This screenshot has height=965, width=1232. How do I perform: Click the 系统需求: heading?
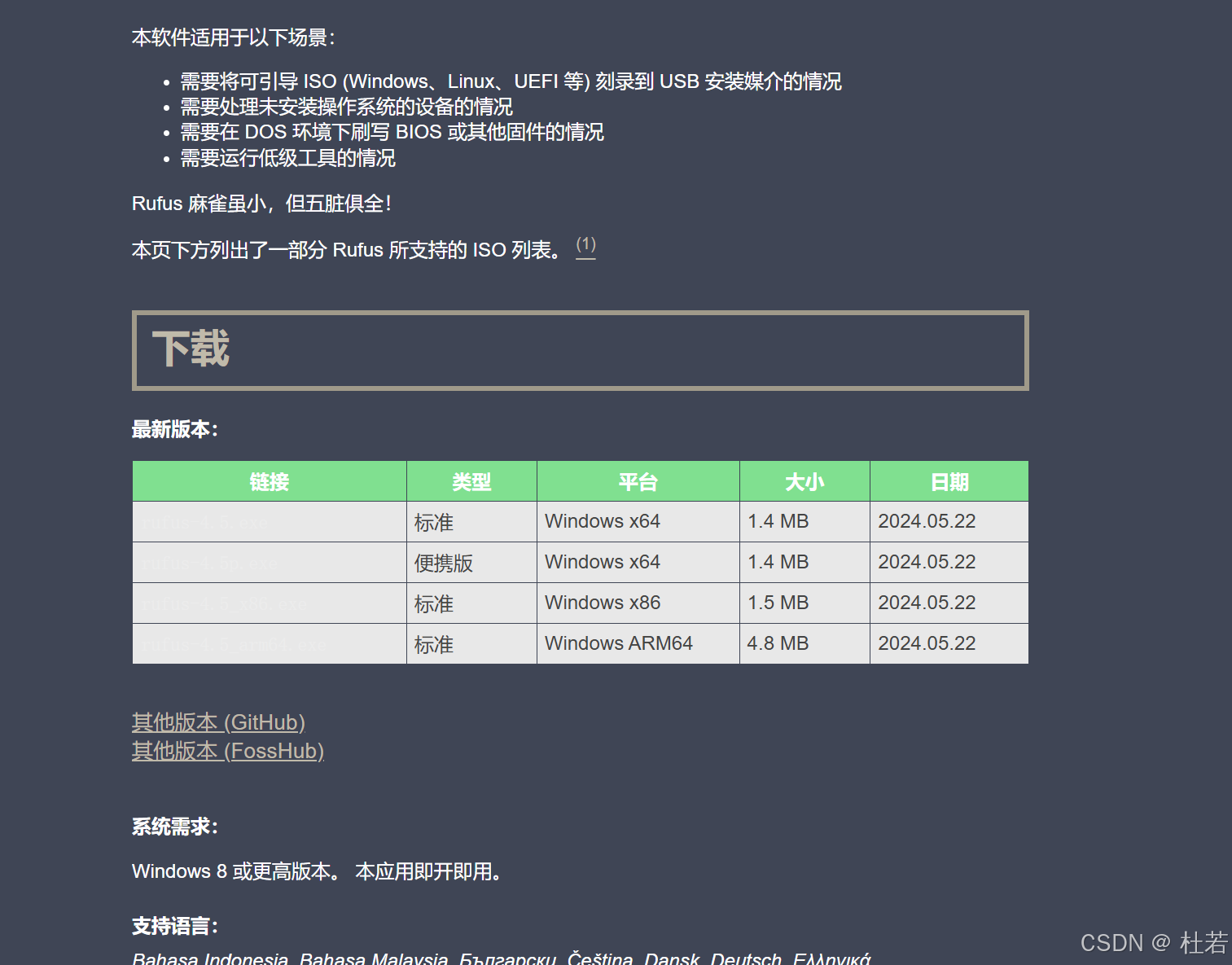pos(175,827)
